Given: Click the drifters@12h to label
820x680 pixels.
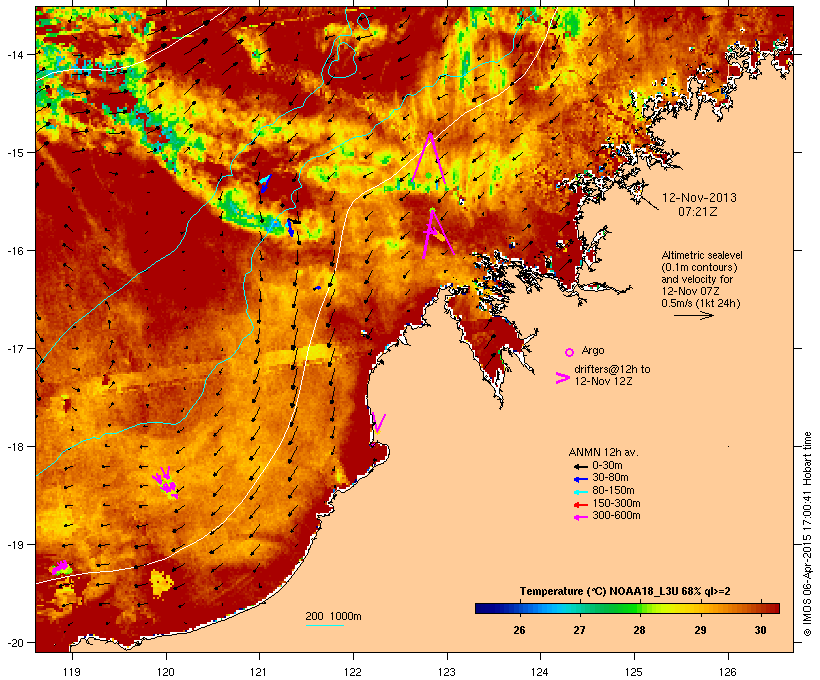Looking at the screenshot, I should pos(612,369).
